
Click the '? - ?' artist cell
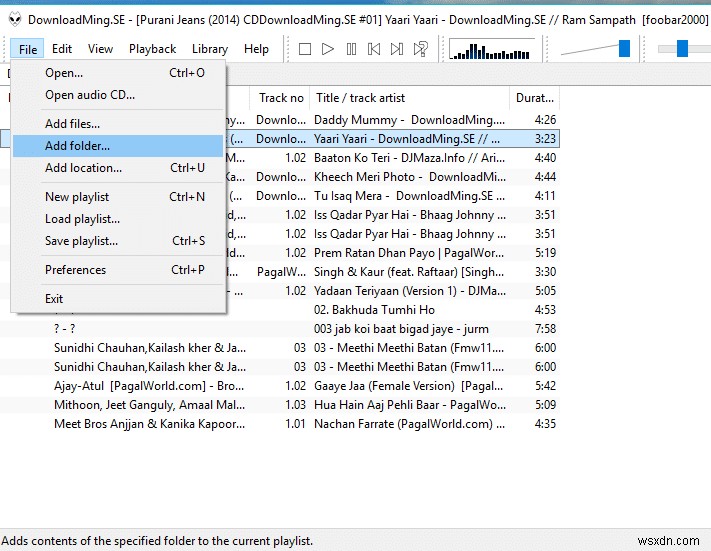(x=64, y=329)
